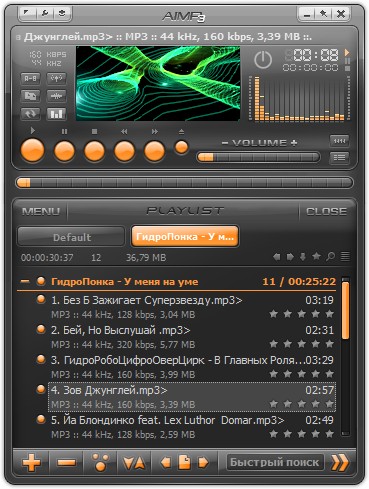Open sorting options triangles button

[134, 462]
